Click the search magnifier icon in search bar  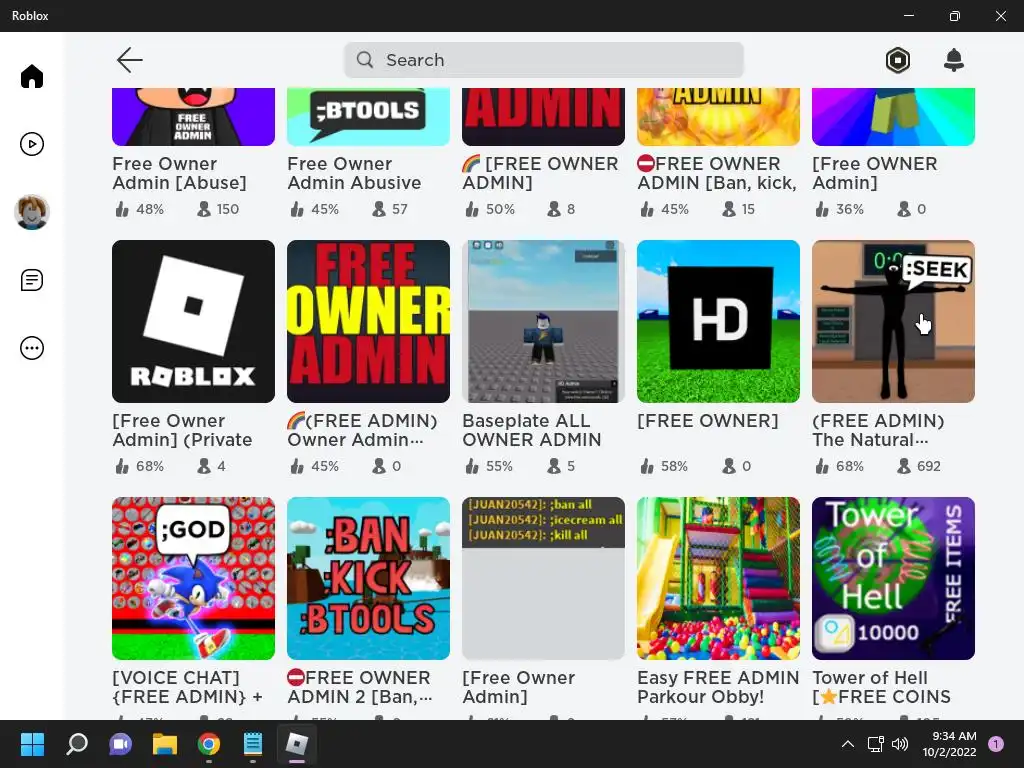[x=365, y=60]
